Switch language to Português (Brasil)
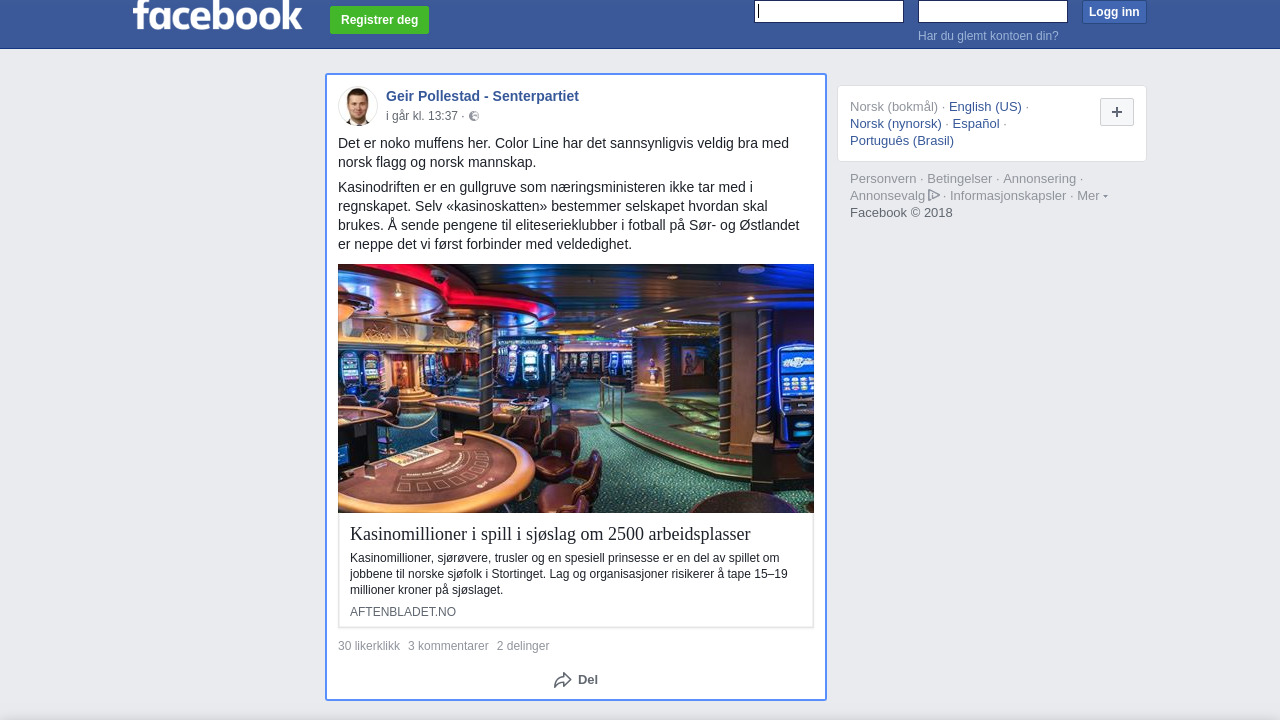This screenshot has height=720, width=1280. pos(902,141)
